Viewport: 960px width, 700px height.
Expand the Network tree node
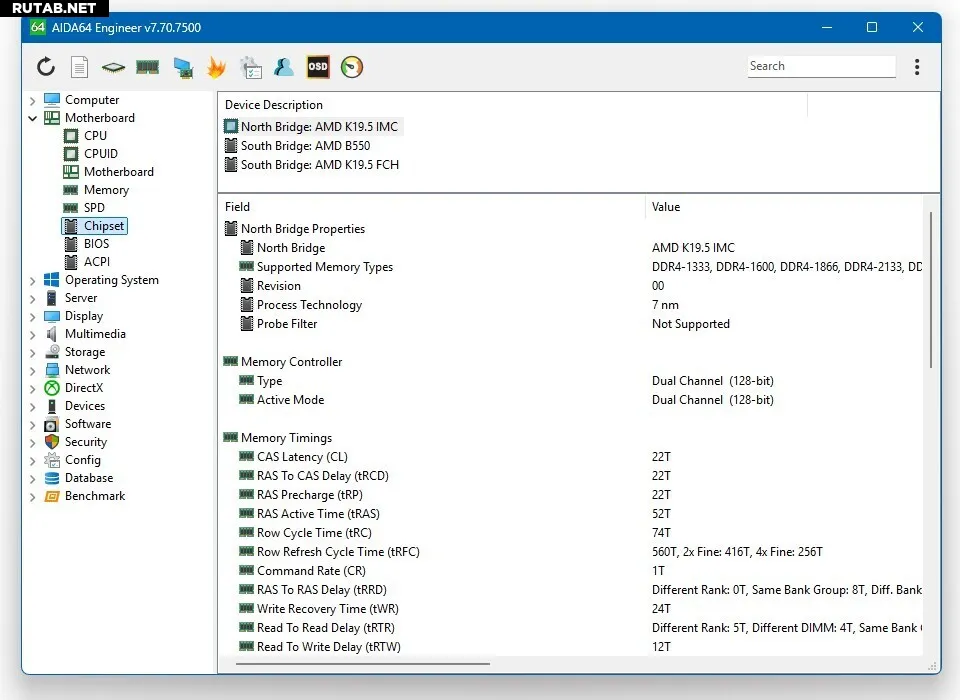pyautogui.click(x=33, y=371)
